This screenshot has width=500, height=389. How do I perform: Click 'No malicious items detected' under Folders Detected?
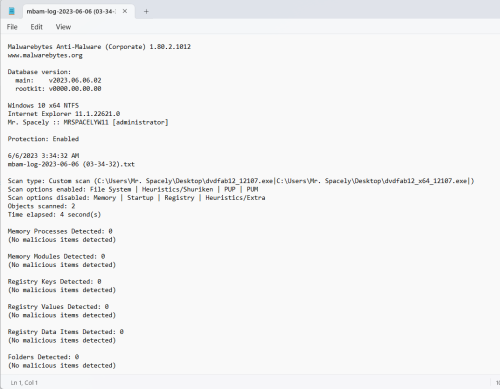[x=62, y=366]
